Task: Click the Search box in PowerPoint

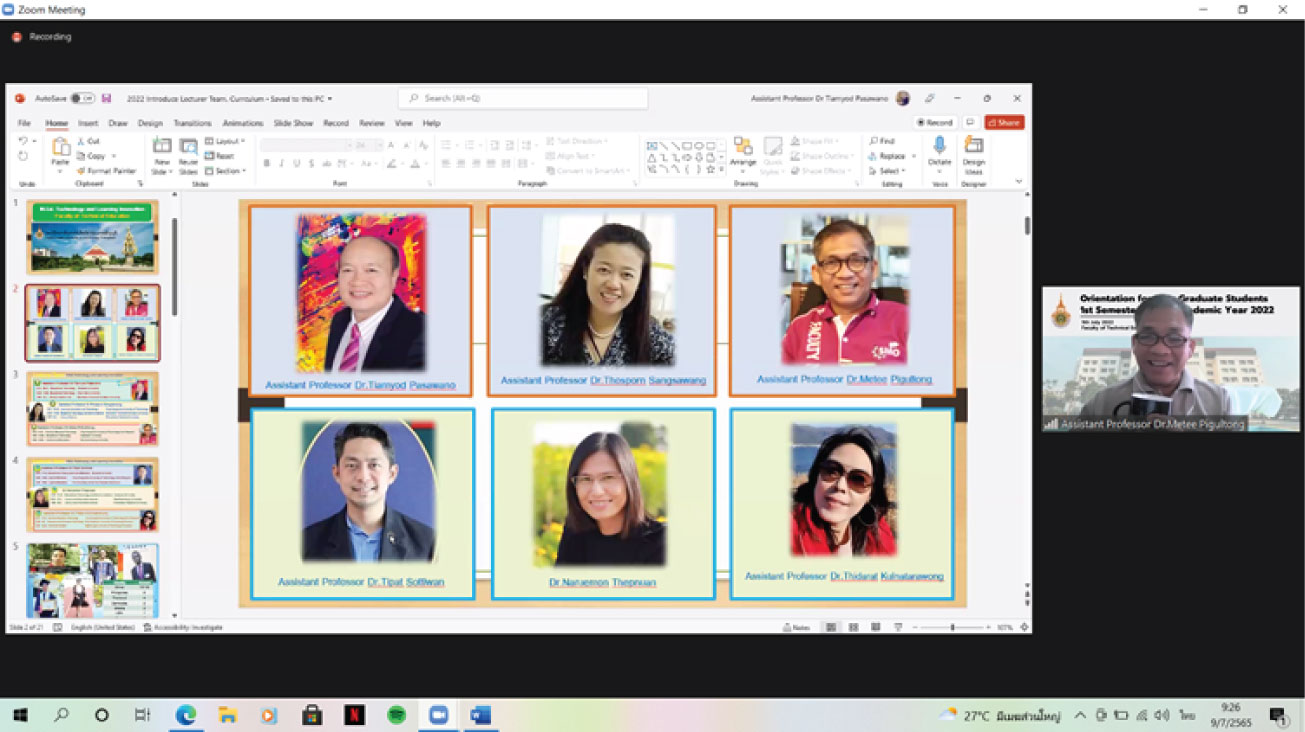Action: coord(523,98)
